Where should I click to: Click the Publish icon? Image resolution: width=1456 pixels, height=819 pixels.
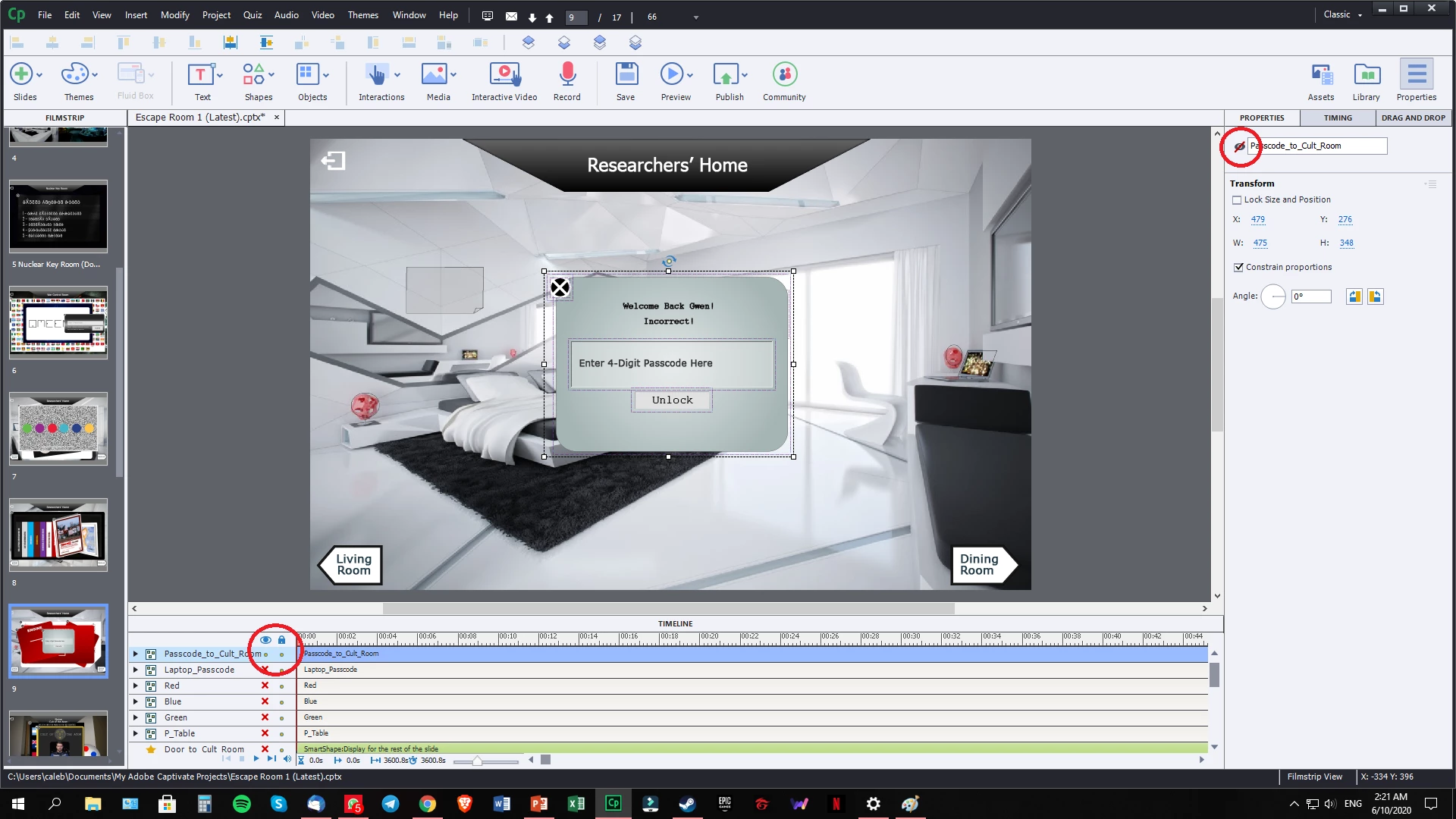(x=726, y=75)
